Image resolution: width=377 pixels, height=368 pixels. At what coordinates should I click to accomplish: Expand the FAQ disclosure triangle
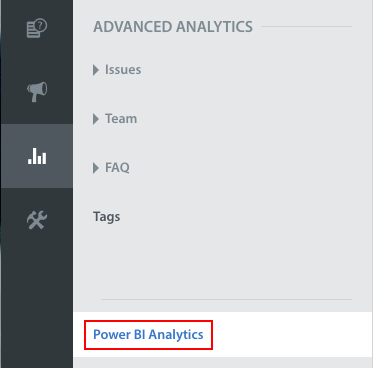[x=96, y=168]
